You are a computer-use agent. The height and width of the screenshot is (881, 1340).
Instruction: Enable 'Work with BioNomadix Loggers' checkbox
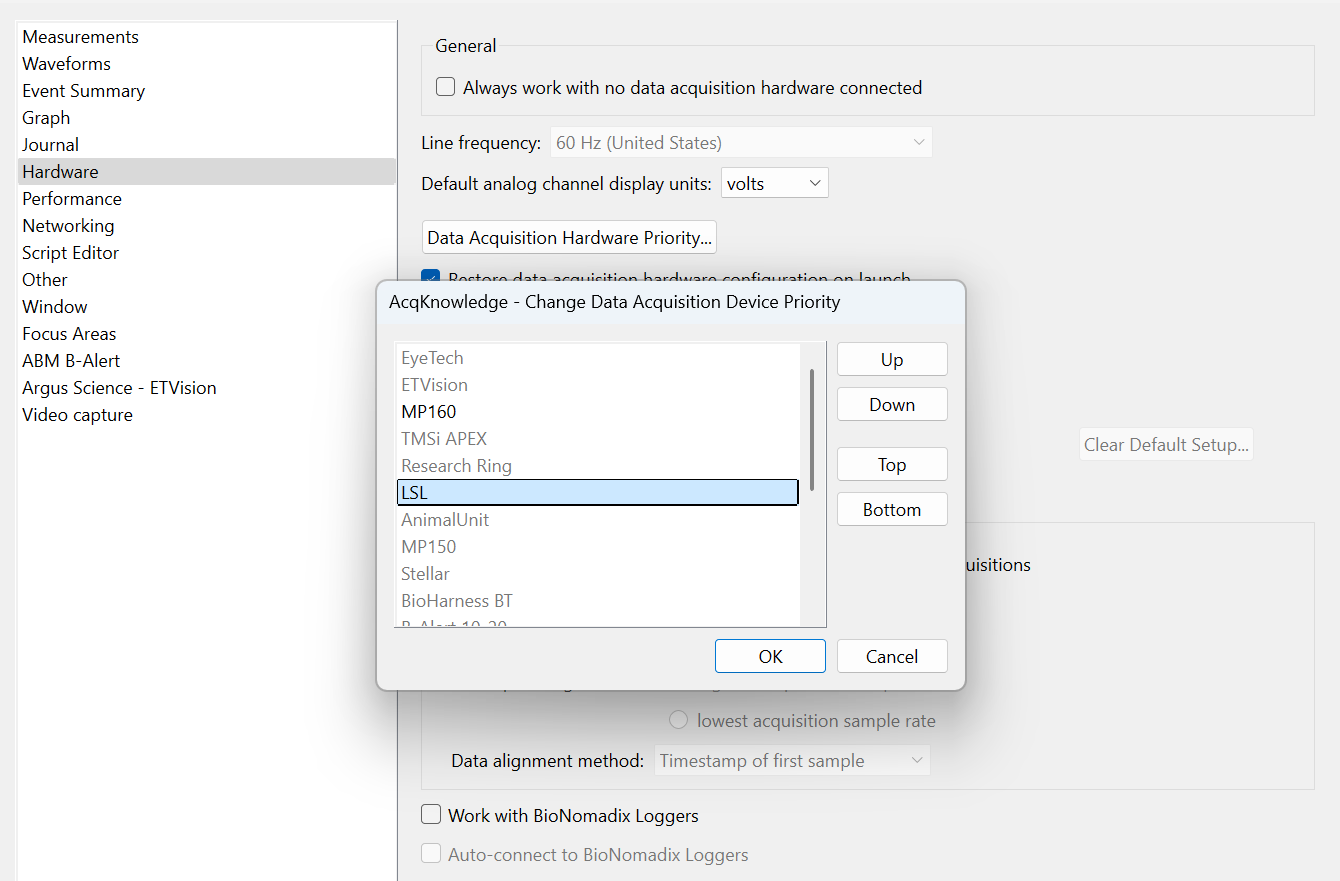click(x=431, y=815)
